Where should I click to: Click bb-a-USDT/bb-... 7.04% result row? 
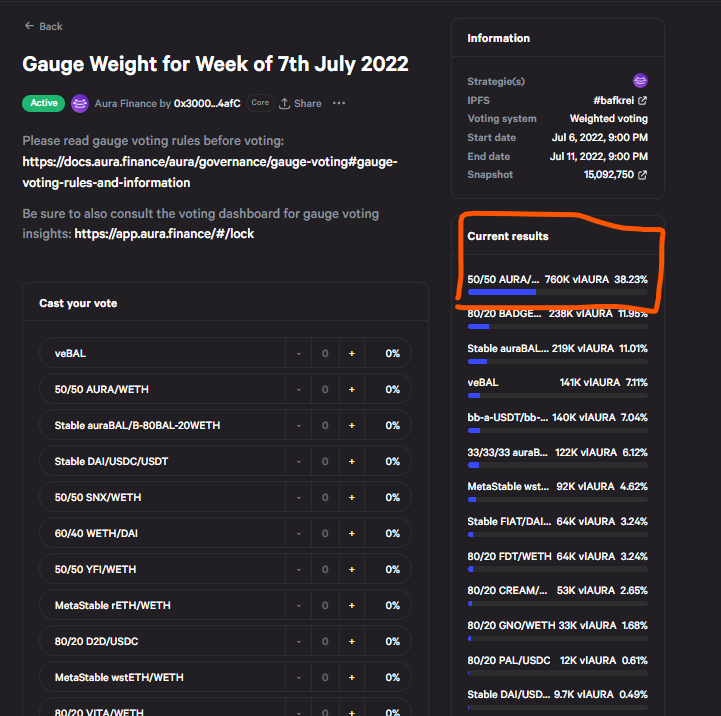pyautogui.click(x=557, y=422)
